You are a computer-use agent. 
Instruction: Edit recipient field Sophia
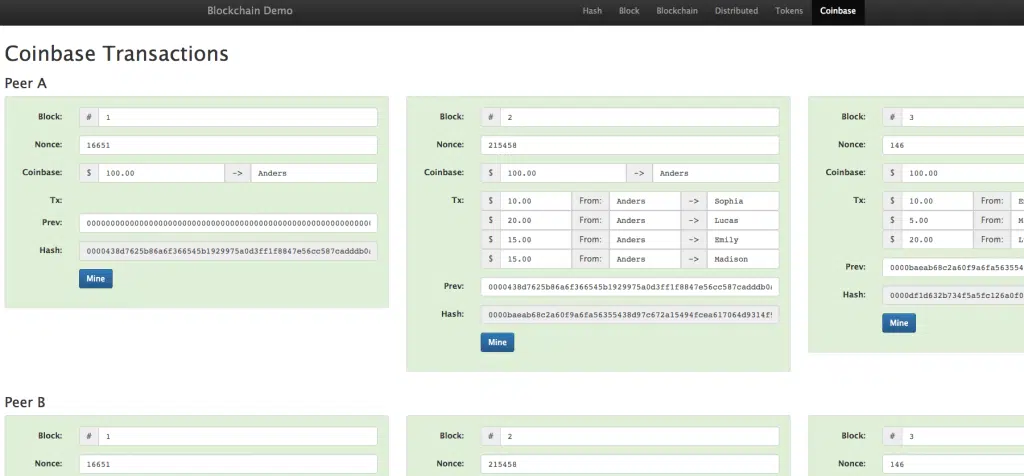743,201
